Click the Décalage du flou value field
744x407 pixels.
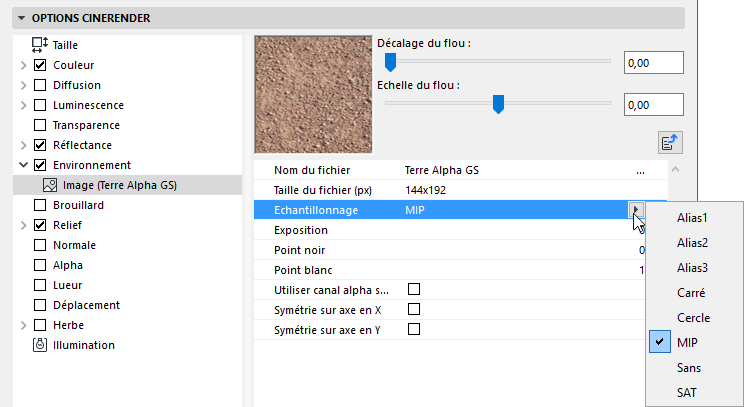(653, 63)
